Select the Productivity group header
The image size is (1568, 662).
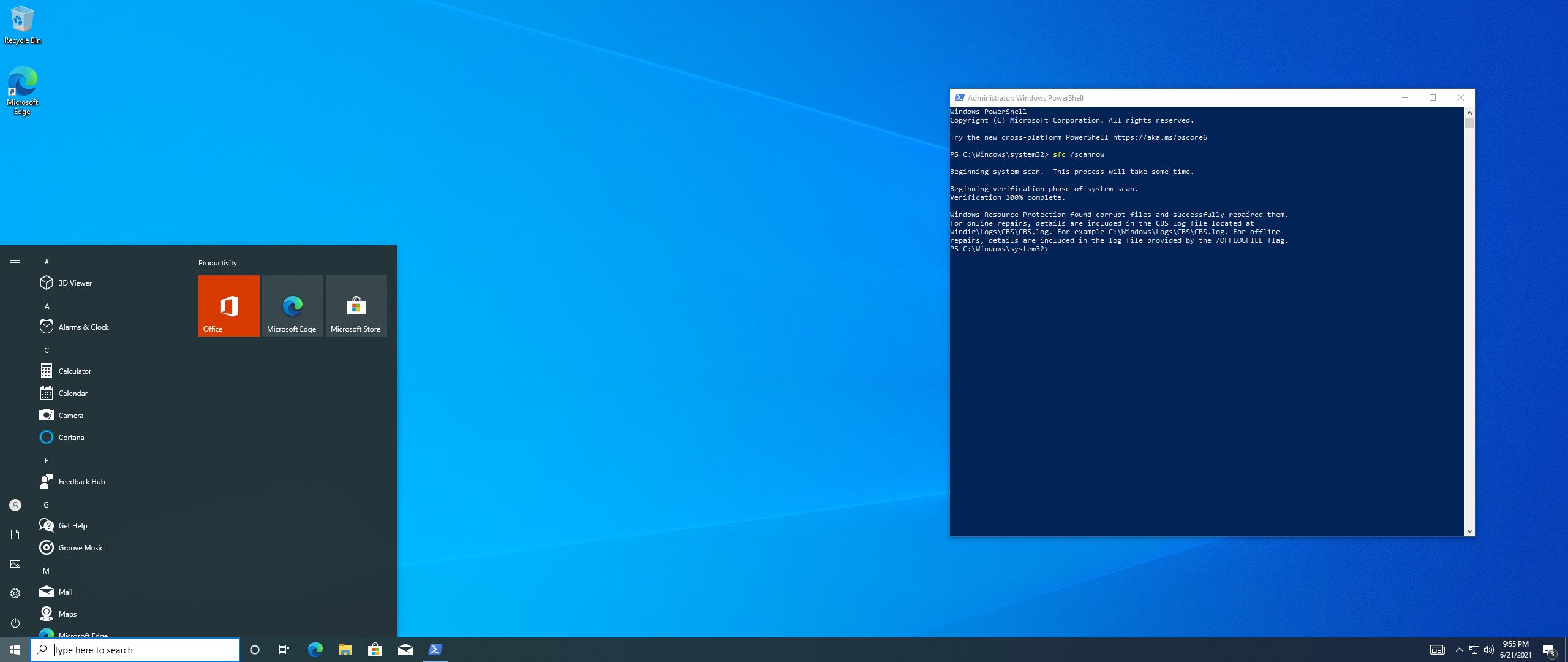pos(217,262)
